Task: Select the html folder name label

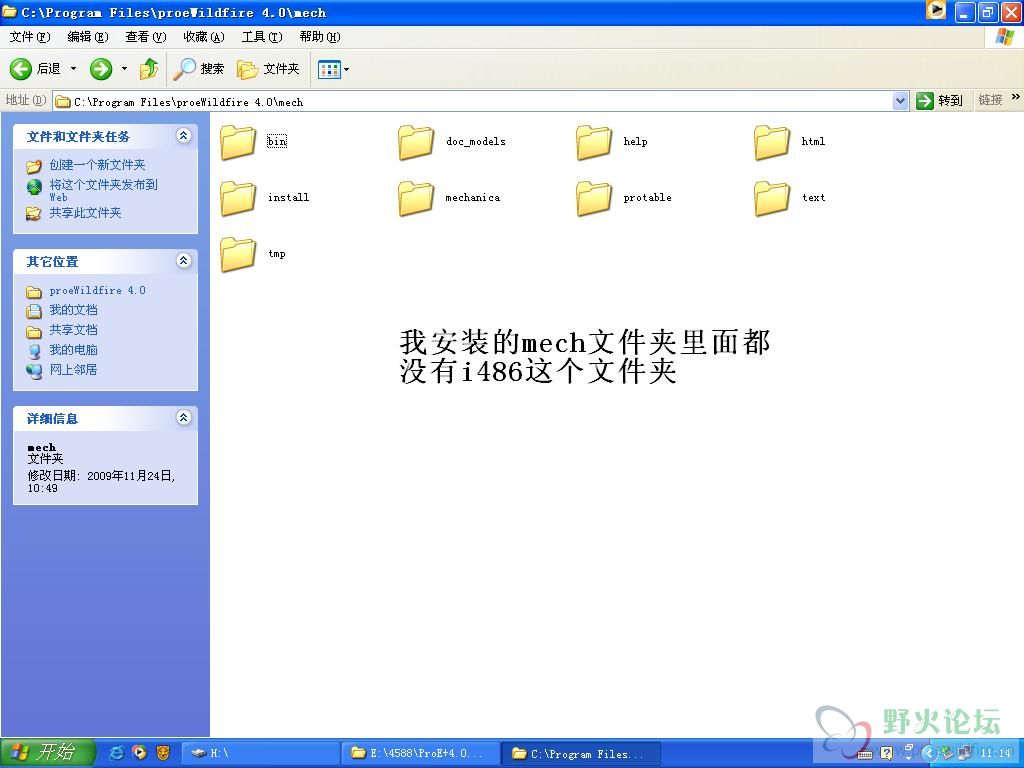Action: point(813,141)
